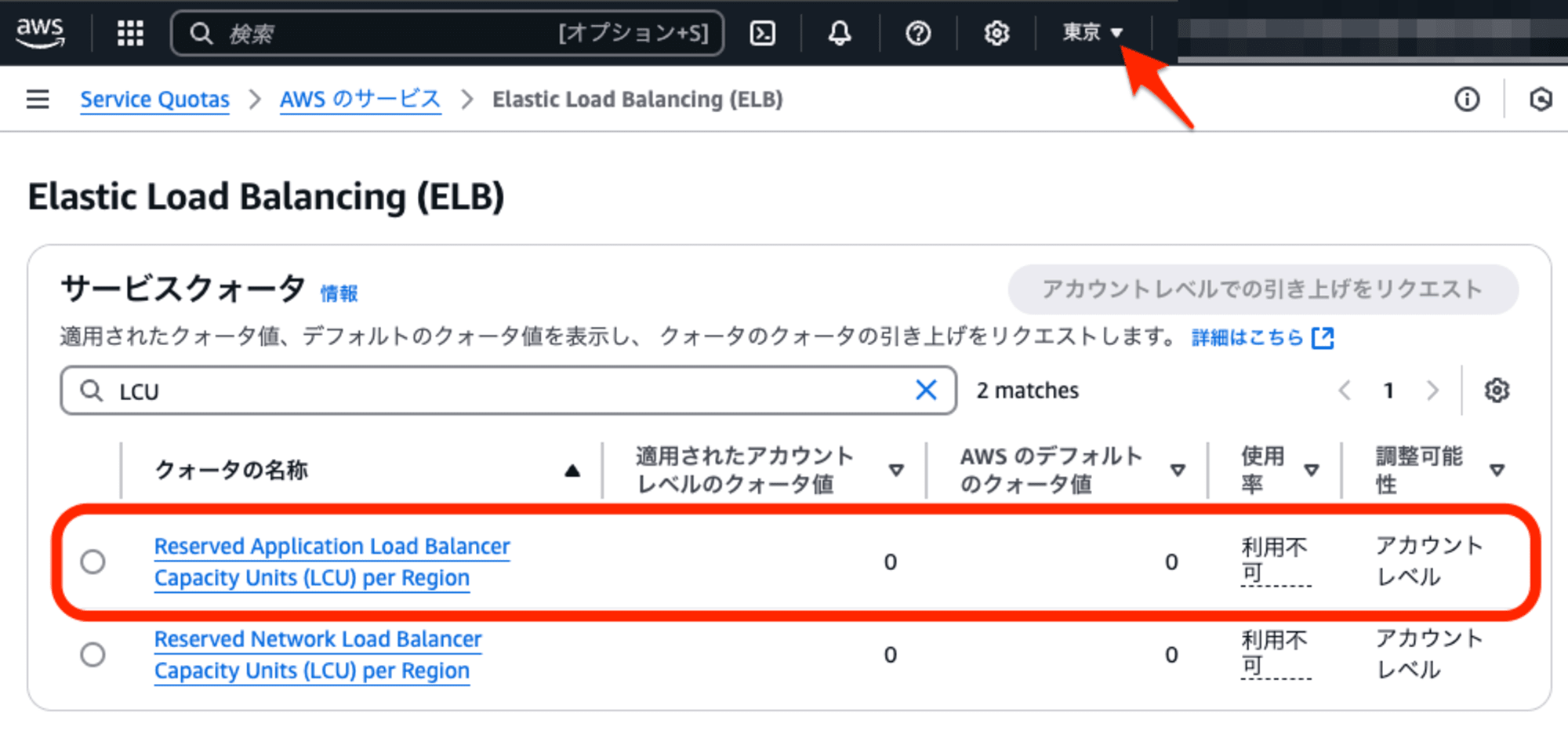Open the hexagon tools panel icon
This screenshot has width=1568, height=738.
[x=1541, y=100]
